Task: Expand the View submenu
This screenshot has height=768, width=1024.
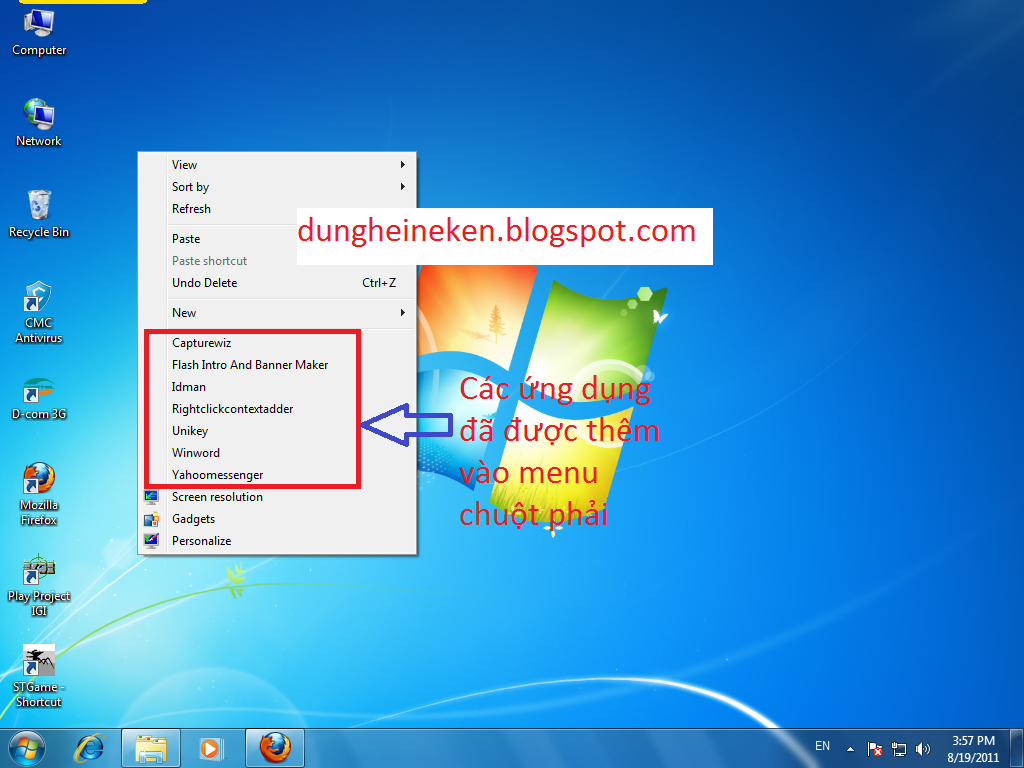Action: pos(277,165)
